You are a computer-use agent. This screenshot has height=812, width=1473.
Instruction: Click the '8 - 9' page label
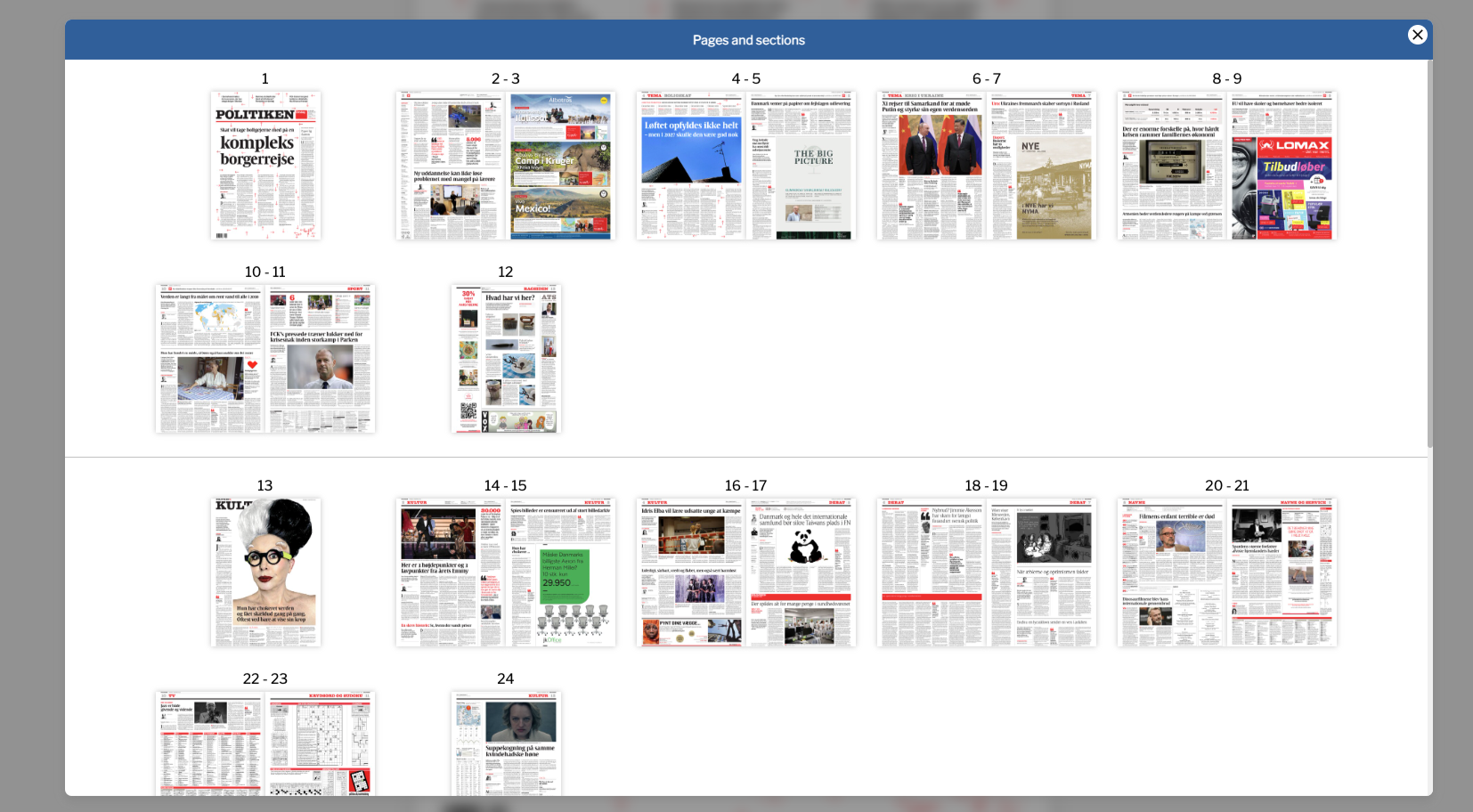coord(1227,79)
